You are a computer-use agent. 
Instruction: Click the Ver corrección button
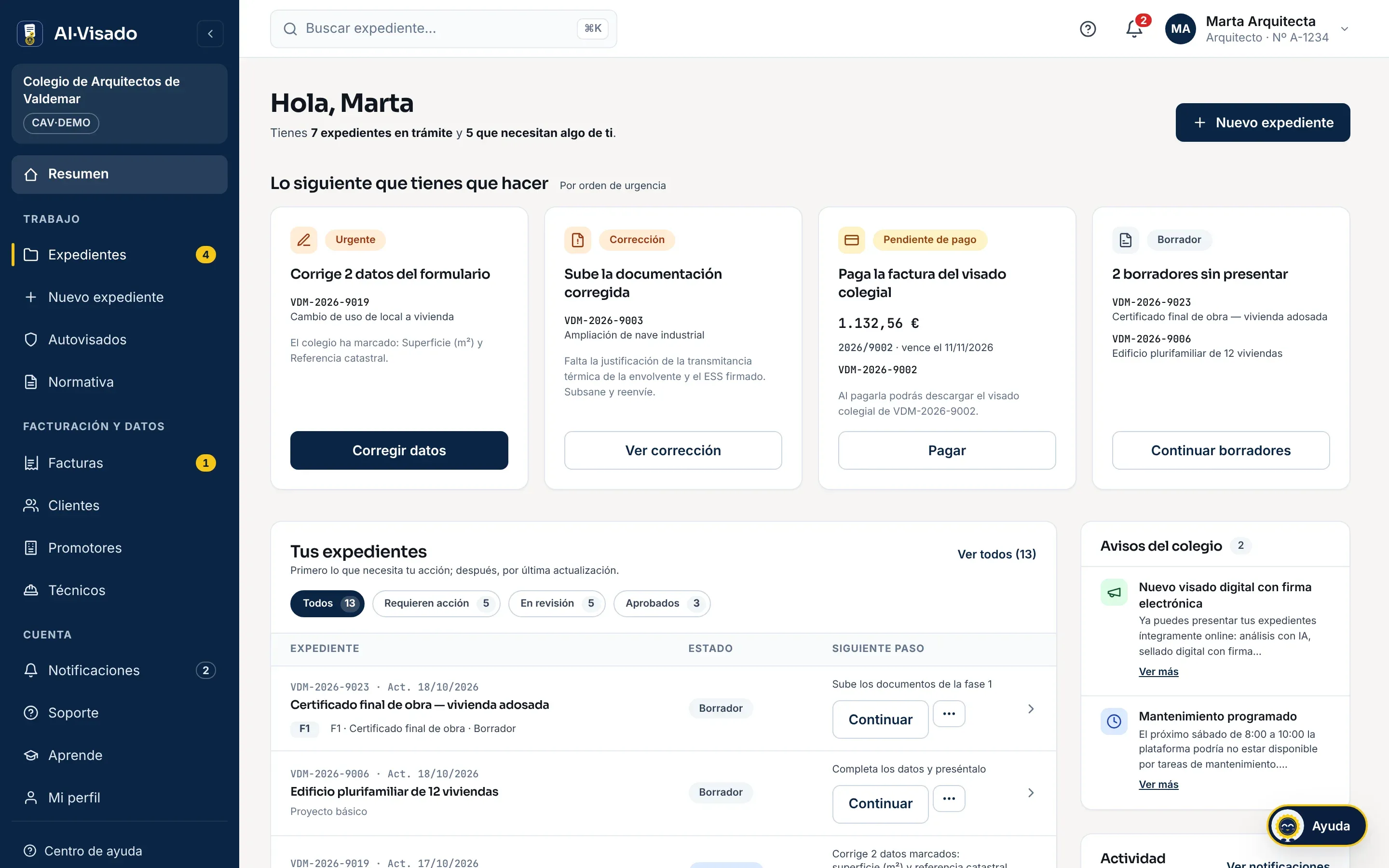[673, 451]
